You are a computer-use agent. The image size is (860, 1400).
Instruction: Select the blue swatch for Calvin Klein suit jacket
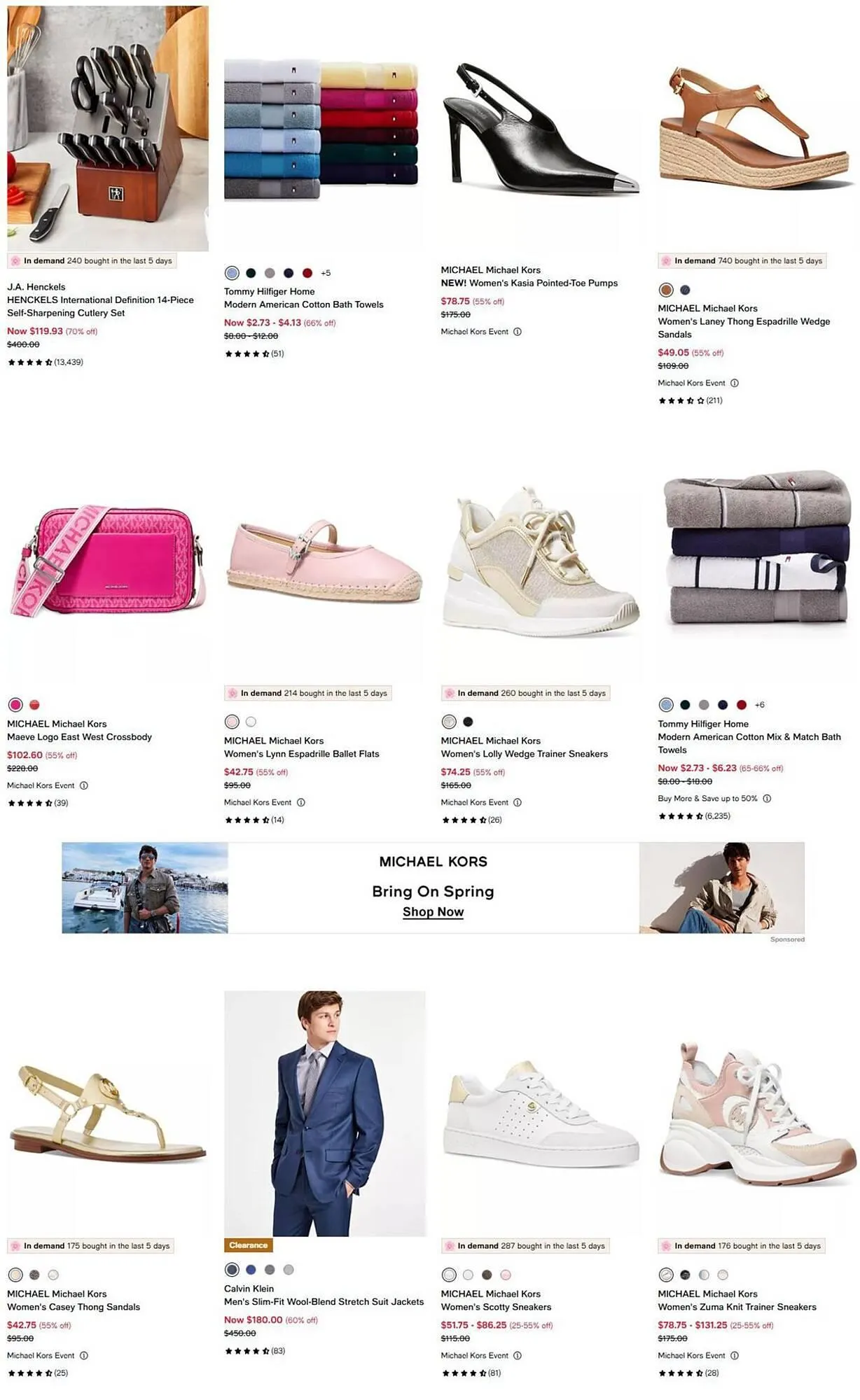(251, 1269)
